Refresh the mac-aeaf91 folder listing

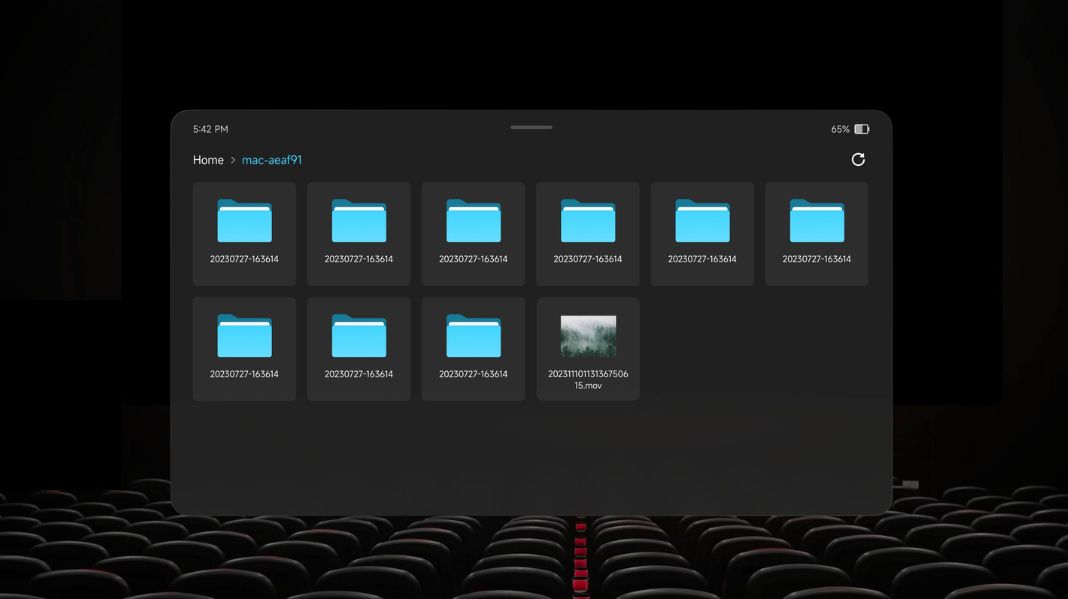[858, 159]
